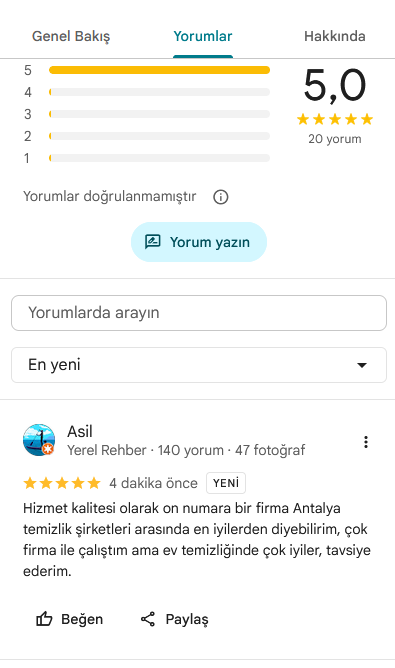This screenshot has width=395, height=668.
Task: Click the Yorum yazın button
Action: tap(199, 242)
